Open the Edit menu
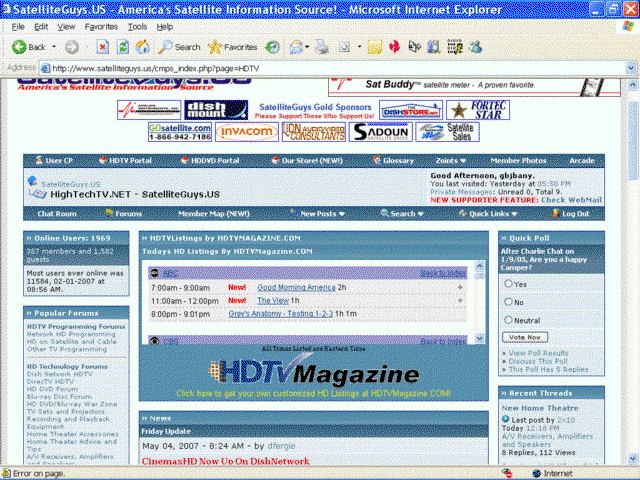 pos(41,27)
